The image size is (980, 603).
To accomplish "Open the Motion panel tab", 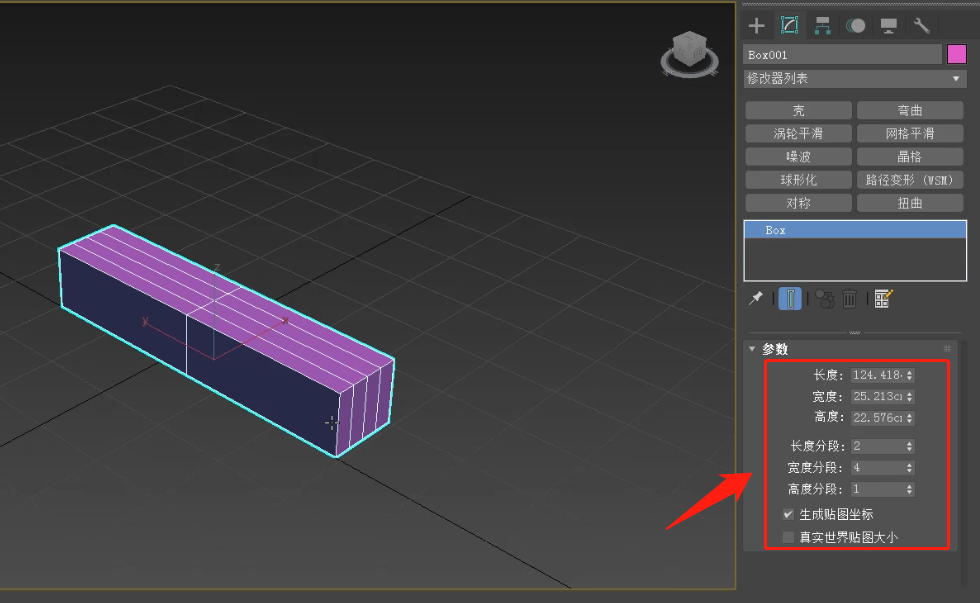I will point(856,26).
